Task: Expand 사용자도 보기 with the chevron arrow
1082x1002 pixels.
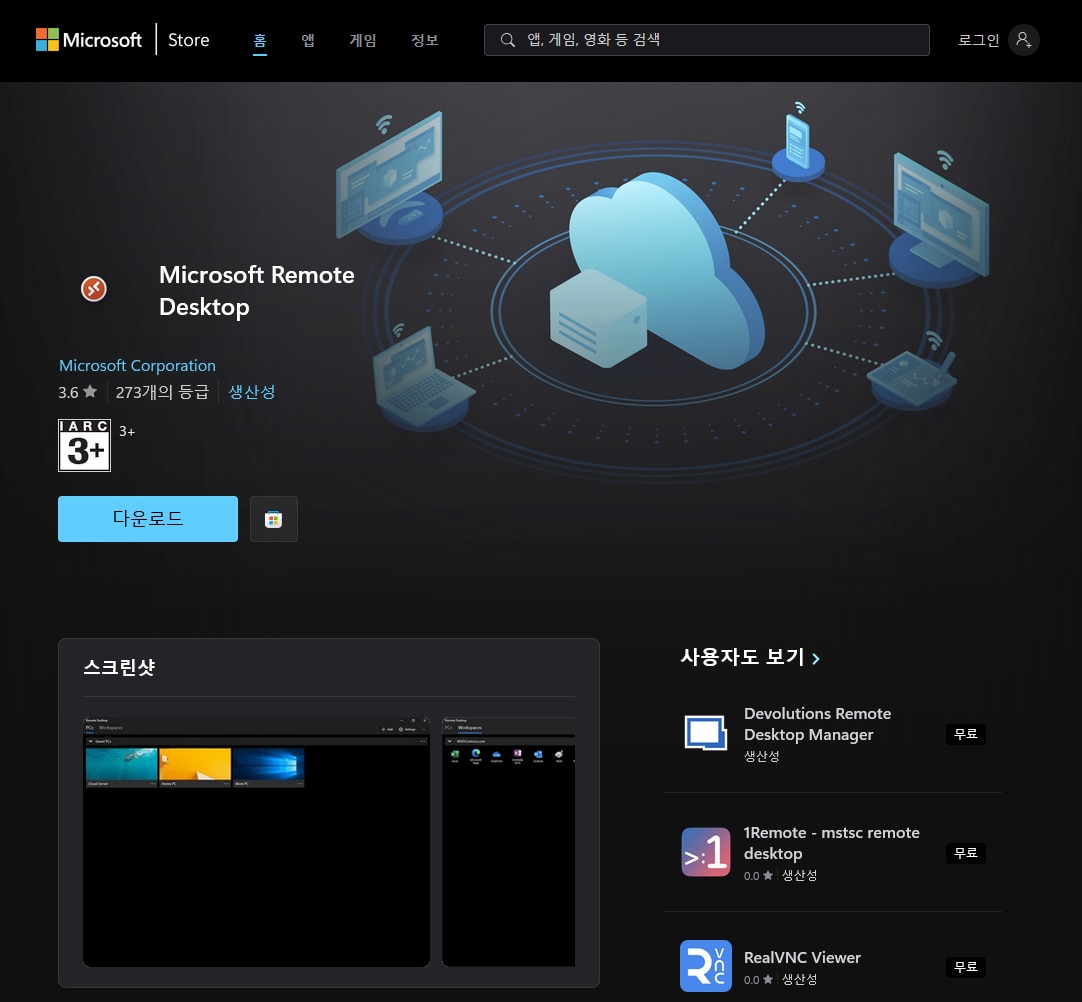Action: tap(816, 658)
